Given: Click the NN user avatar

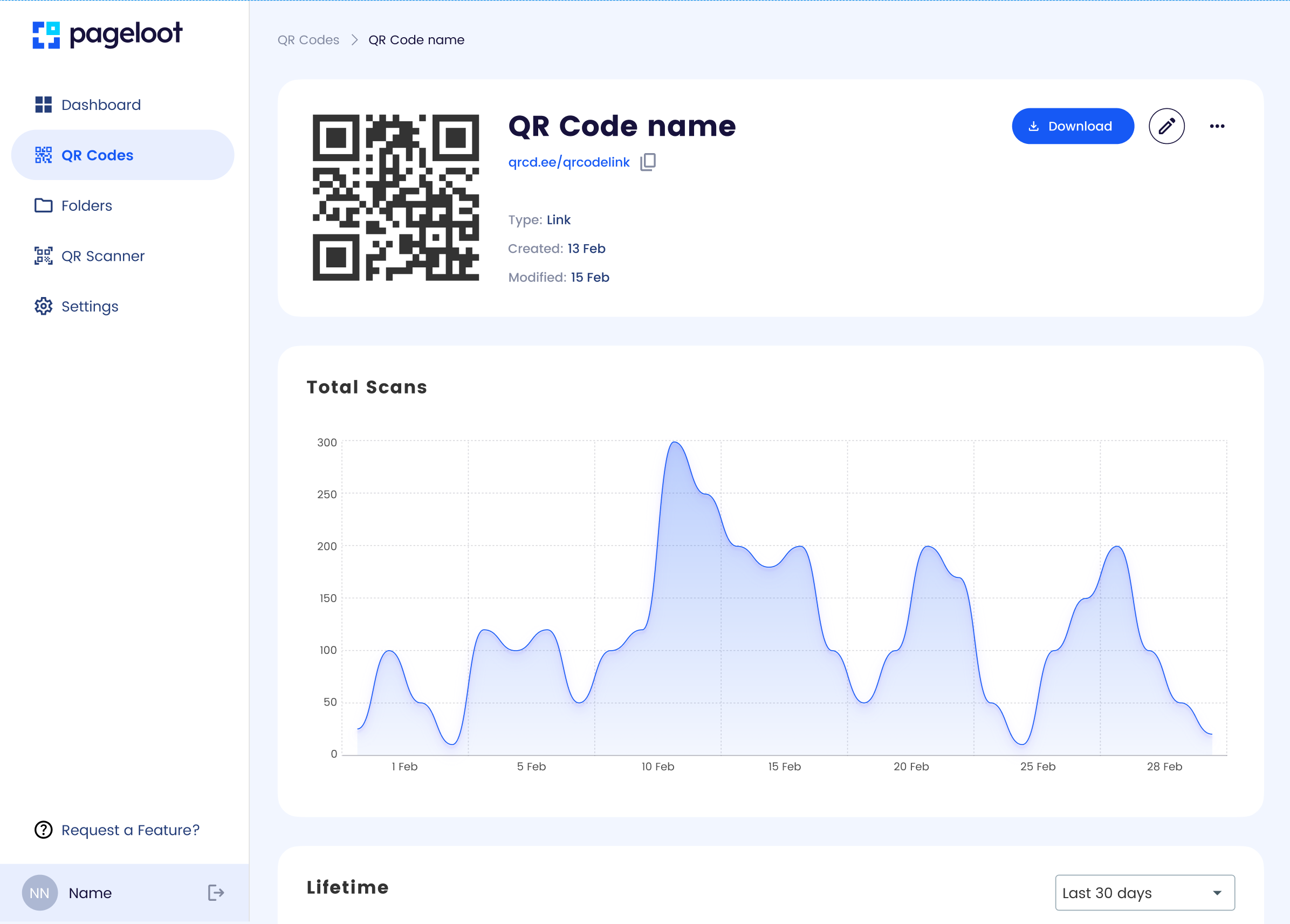Looking at the screenshot, I should (39, 893).
